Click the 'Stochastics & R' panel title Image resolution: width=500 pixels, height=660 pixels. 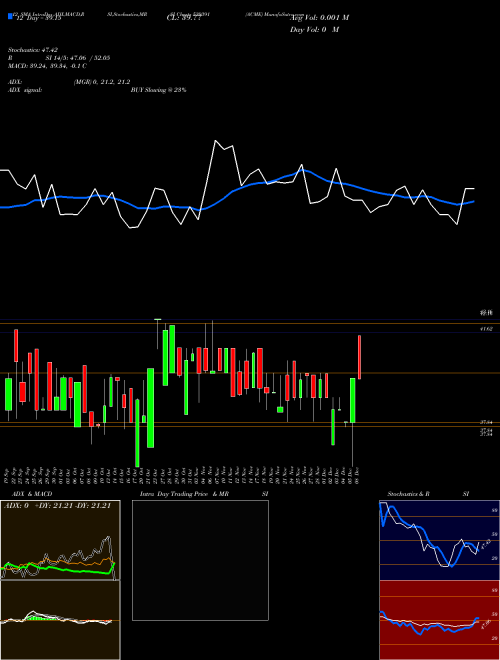(409, 494)
